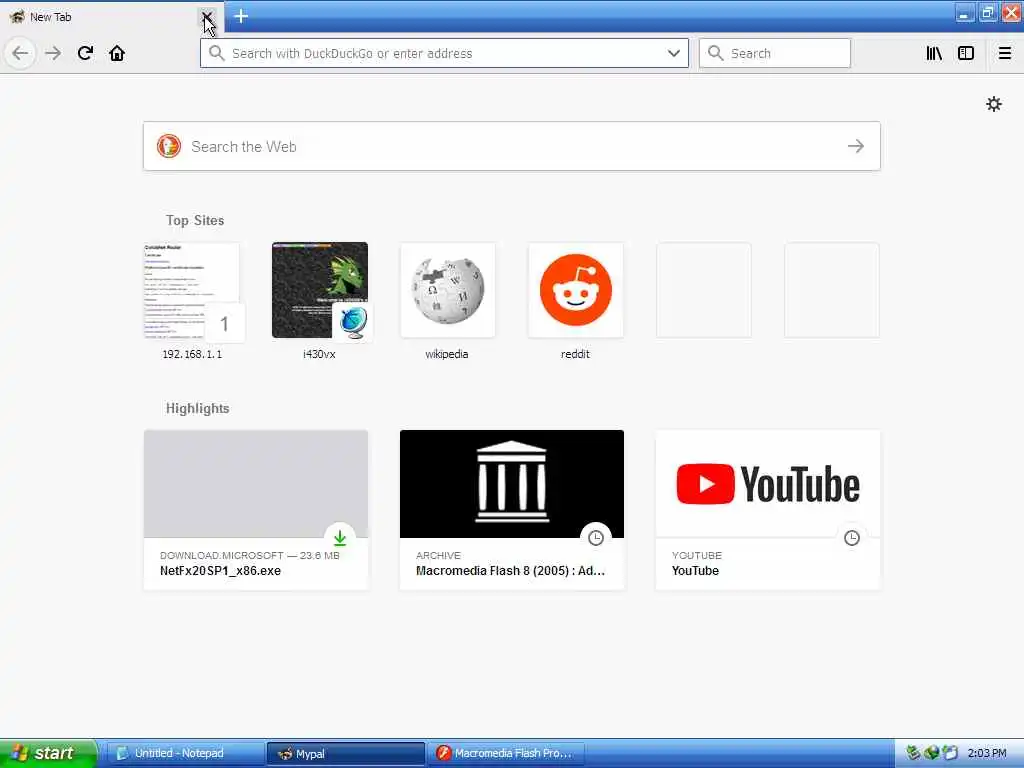Click the NetFx20SP1_x86.exe file name
The height and width of the screenshot is (768, 1024).
pyautogui.click(x=220, y=571)
